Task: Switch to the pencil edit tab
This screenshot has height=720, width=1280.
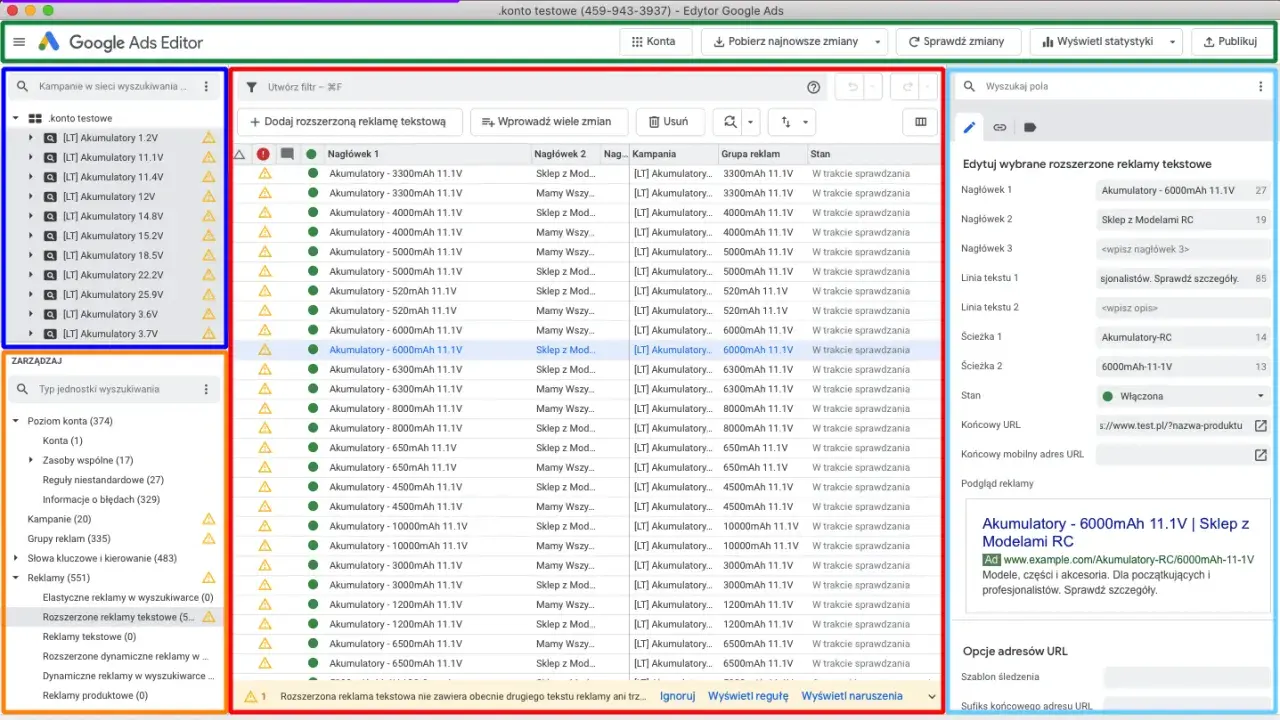Action: pos(969,127)
